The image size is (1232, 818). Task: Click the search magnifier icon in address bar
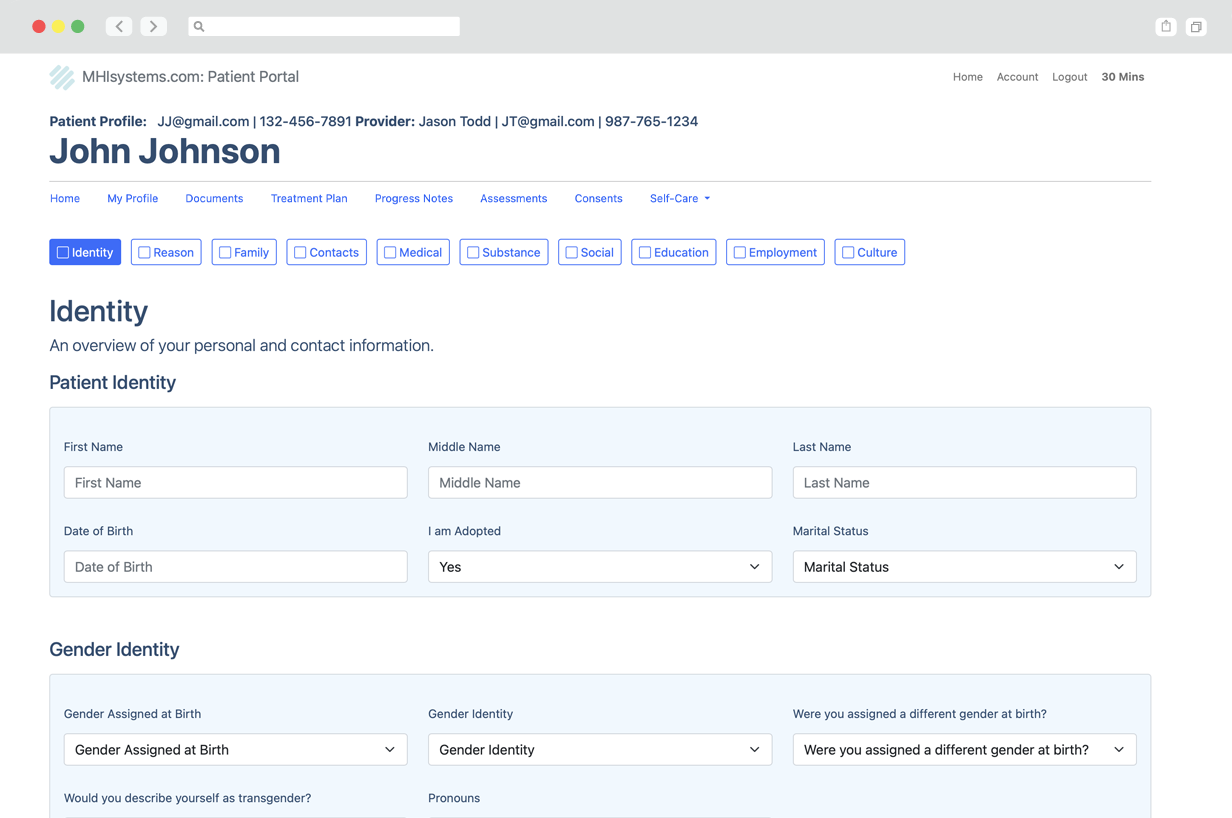pyautogui.click(x=199, y=27)
